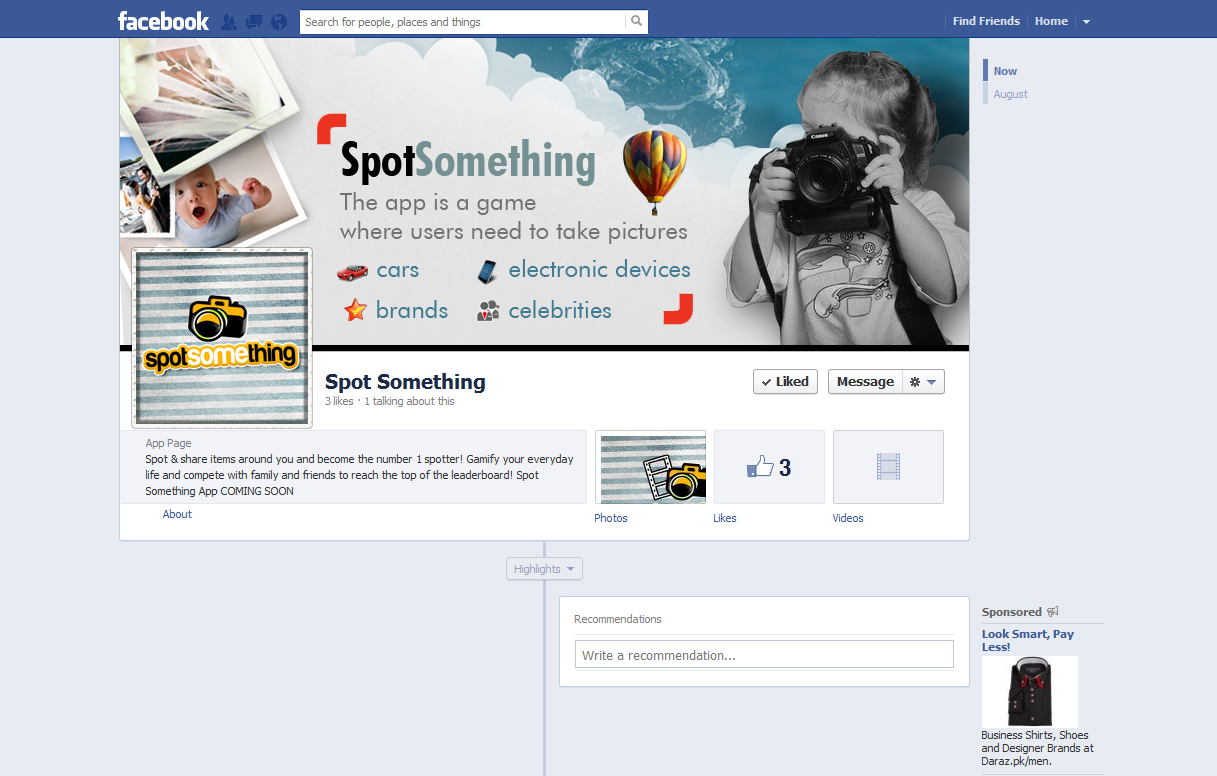Screen dimensions: 1217x776
Task: Click the megaphone icon beside Sponsored
Action: tap(1050, 611)
